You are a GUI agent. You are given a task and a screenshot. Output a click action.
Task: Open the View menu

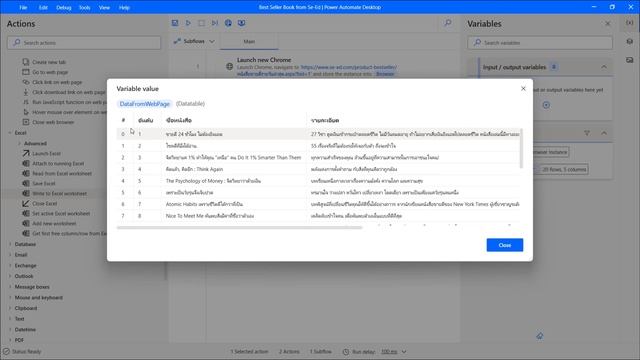pyautogui.click(x=104, y=7)
